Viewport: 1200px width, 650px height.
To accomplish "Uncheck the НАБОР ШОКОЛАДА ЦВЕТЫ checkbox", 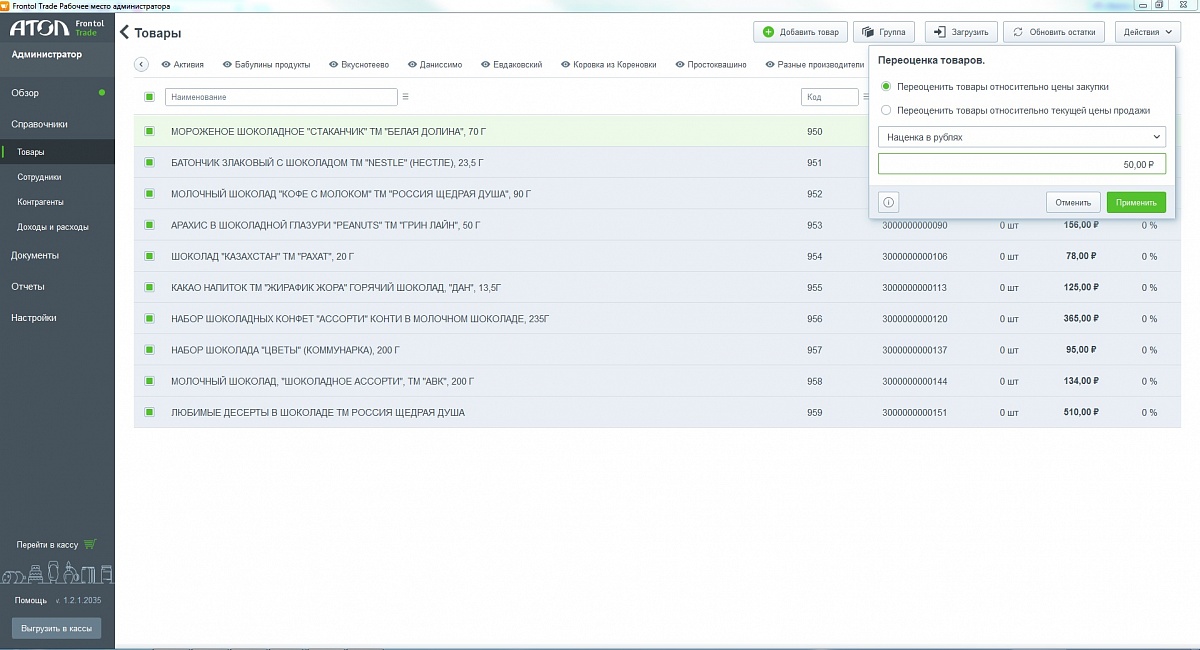I will tap(149, 350).
